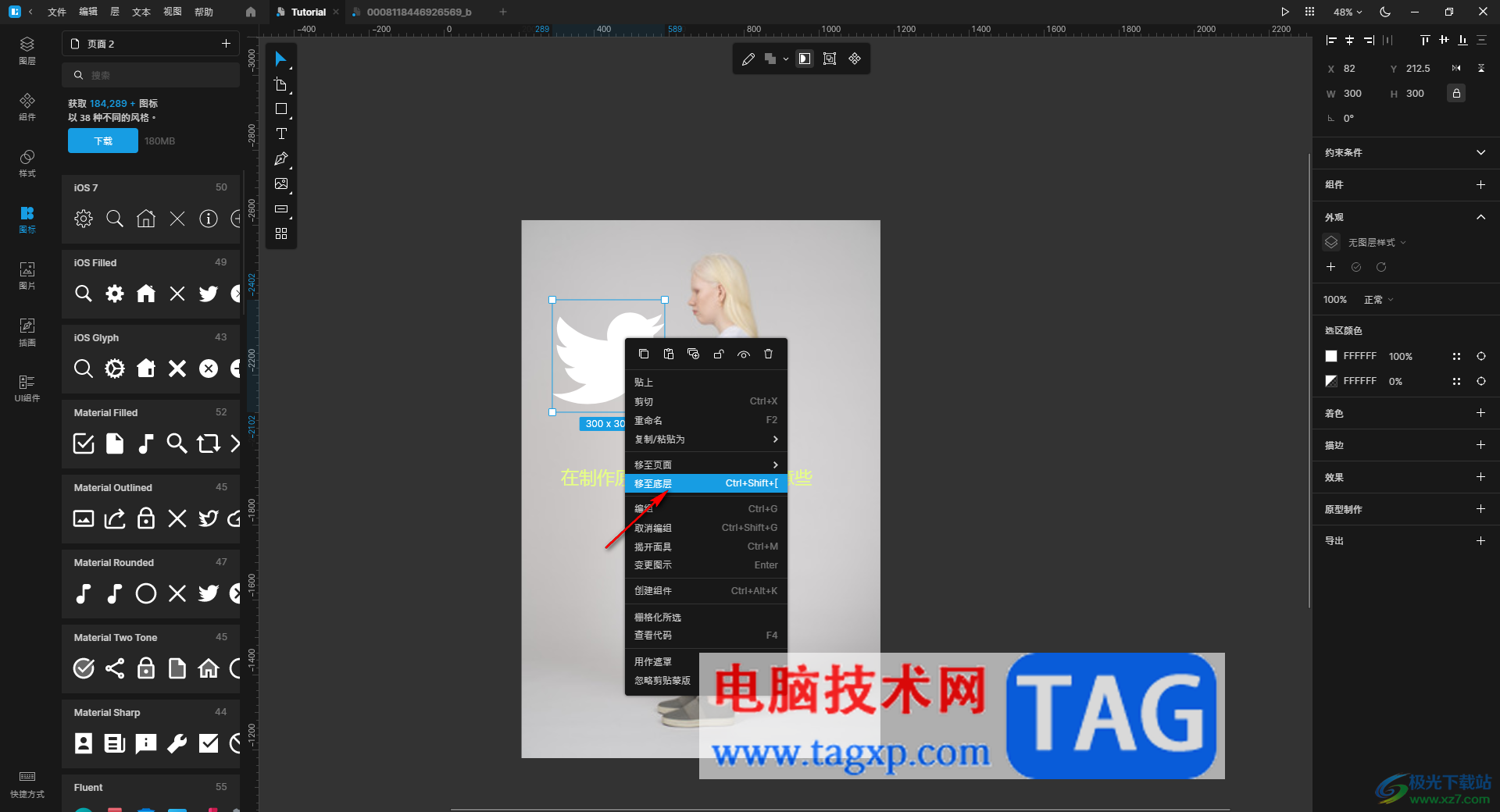Click the mask icon in top toolbar
This screenshot has width=1500, height=812.
coord(804,59)
